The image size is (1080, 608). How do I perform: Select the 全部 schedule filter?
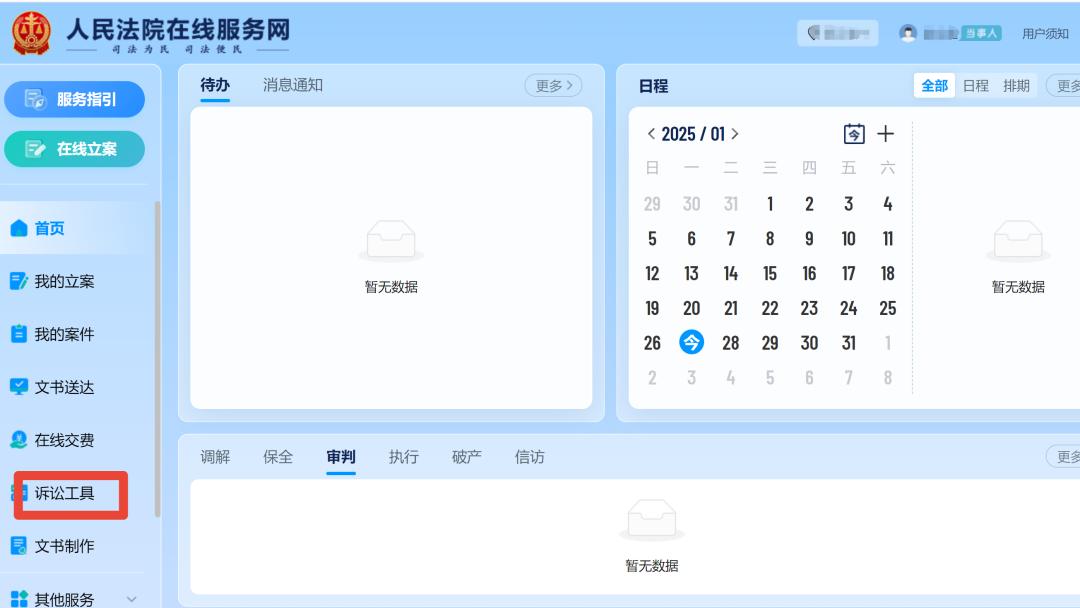coord(934,86)
